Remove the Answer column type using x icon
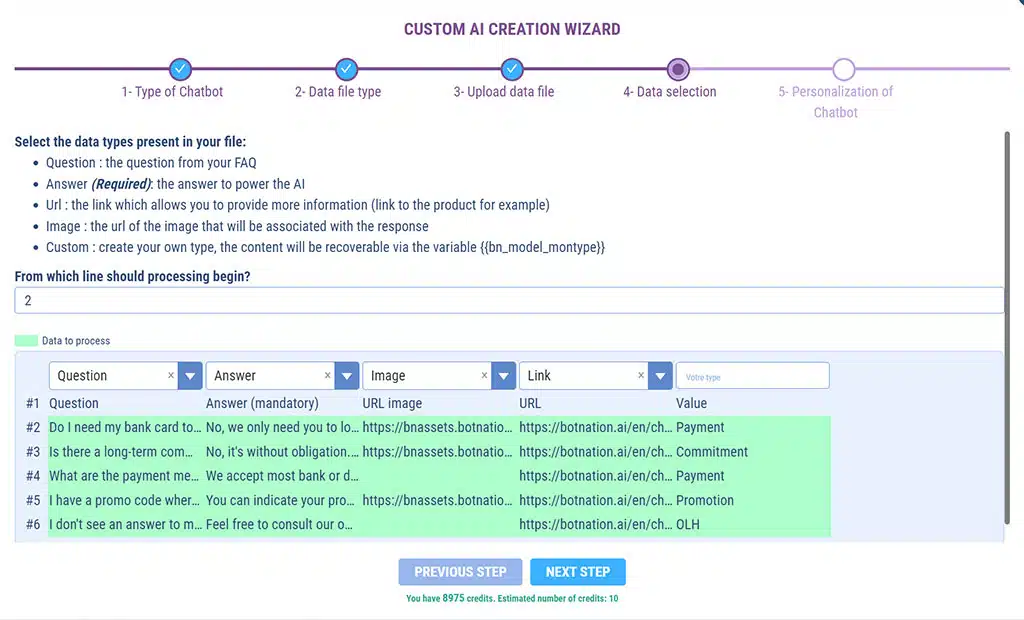The height and width of the screenshot is (620, 1024). pos(328,376)
